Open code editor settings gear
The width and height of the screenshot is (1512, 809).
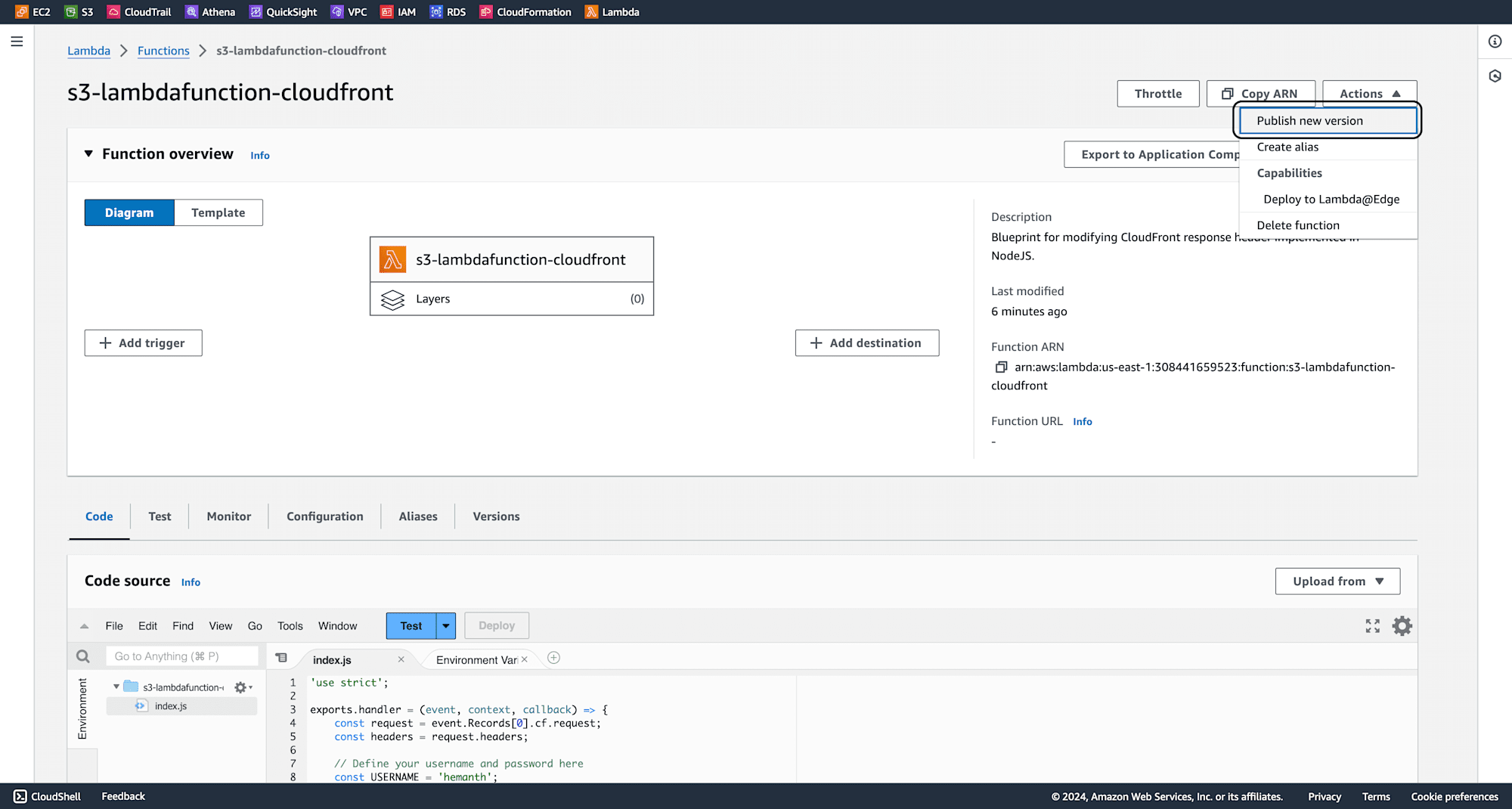pyautogui.click(x=1402, y=626)
